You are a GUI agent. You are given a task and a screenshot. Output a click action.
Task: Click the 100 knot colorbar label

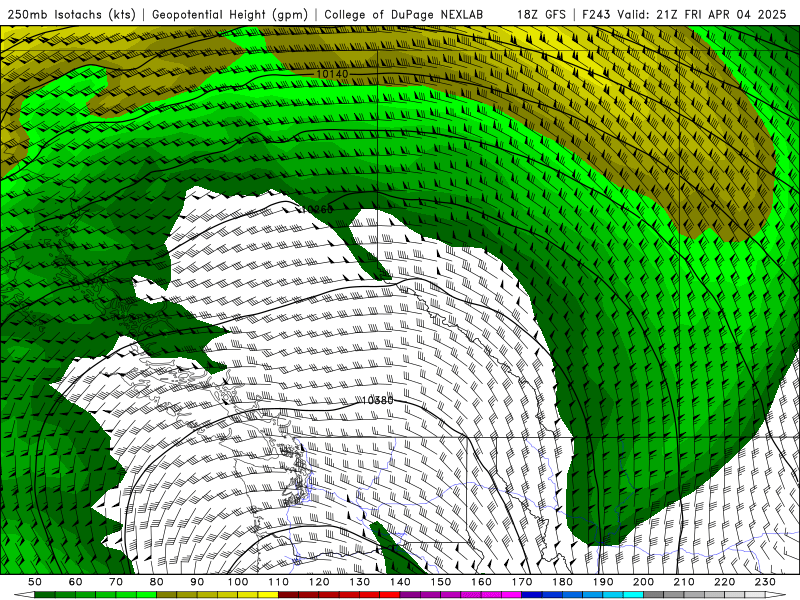pyautogui.click(x=238, y=582)
